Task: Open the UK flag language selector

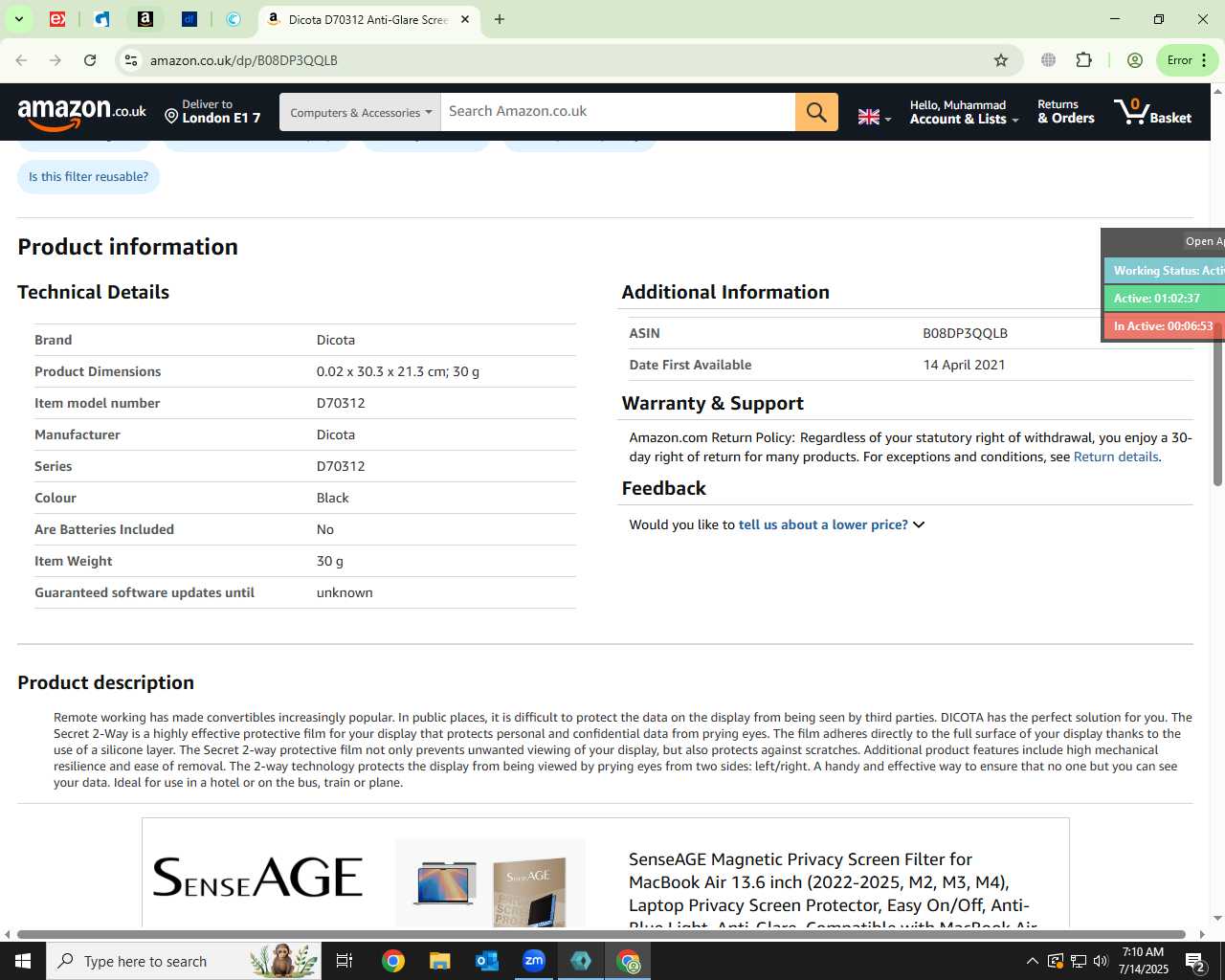Action: [x=874, y=117]
